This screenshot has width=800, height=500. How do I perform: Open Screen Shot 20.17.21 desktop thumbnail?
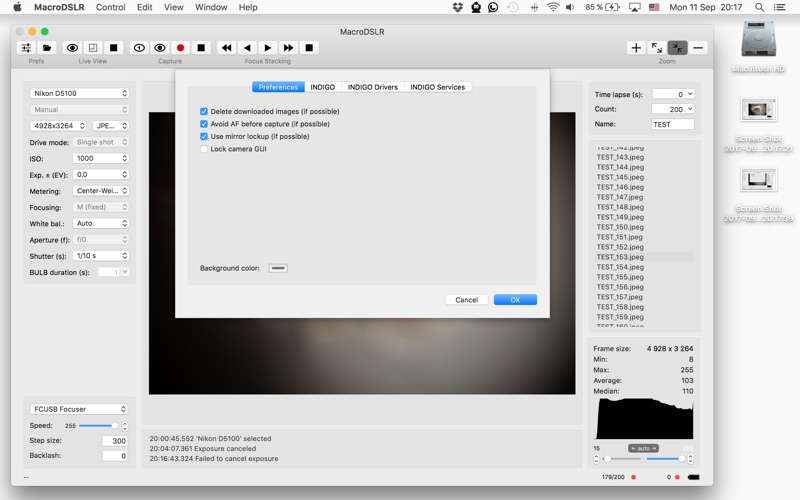click(x=759, y=110)
